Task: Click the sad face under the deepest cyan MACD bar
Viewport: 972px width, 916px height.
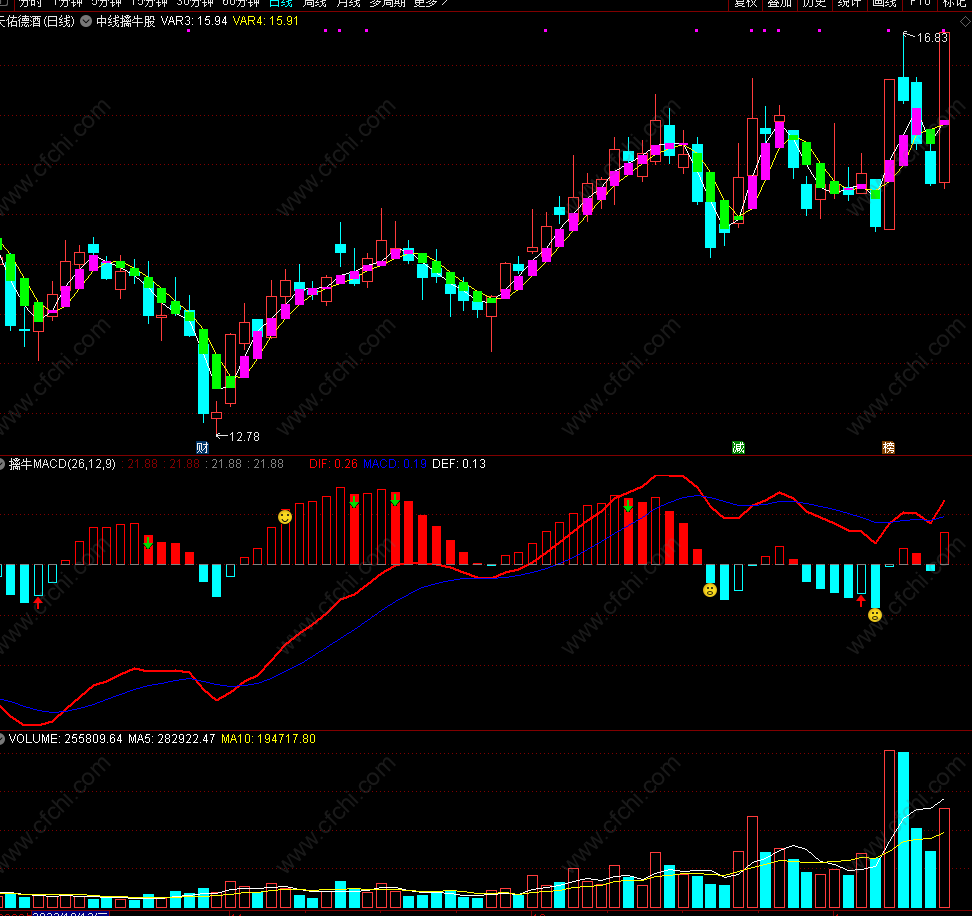Action: [875, 615]
